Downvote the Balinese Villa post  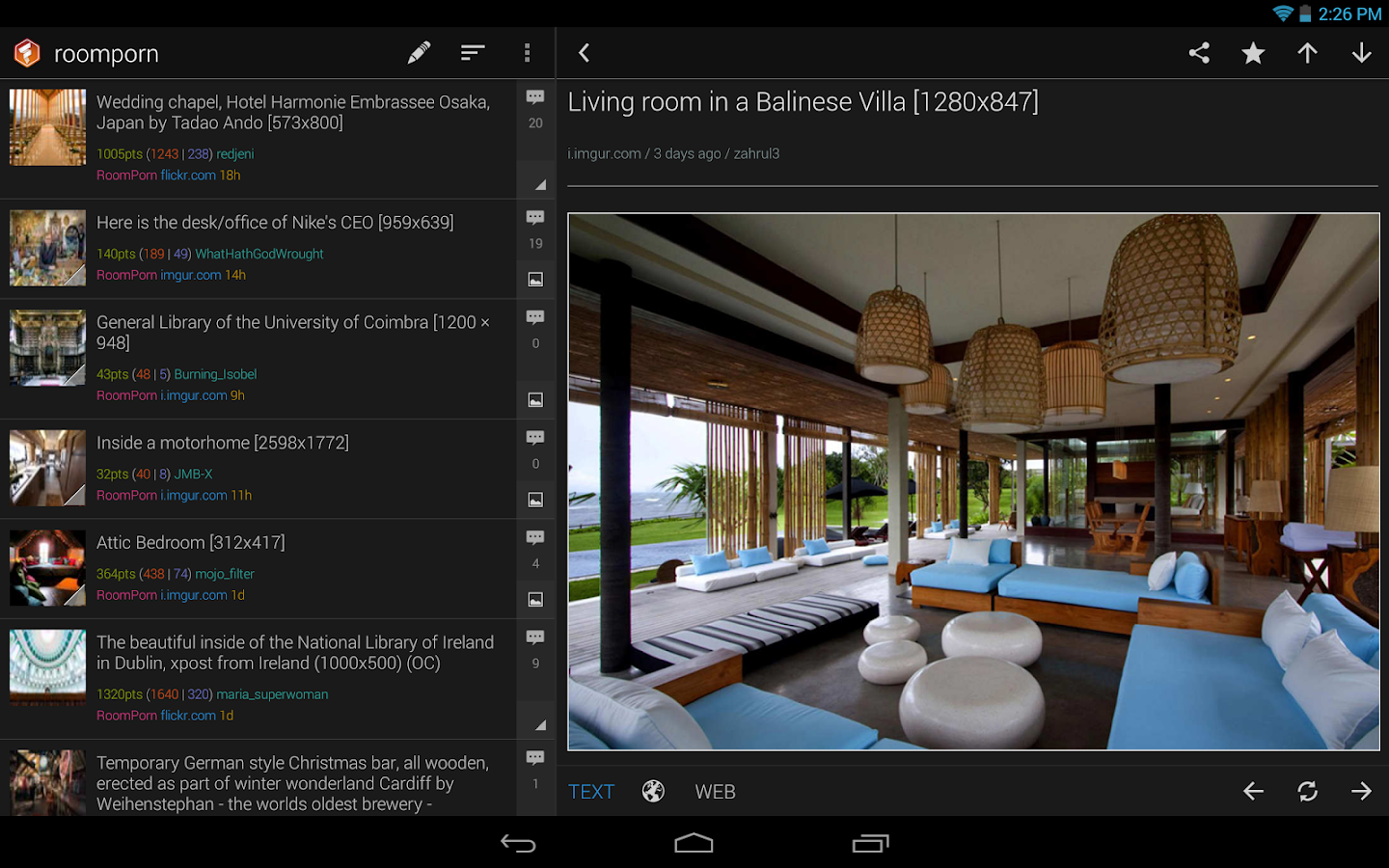coord(1361,53)
